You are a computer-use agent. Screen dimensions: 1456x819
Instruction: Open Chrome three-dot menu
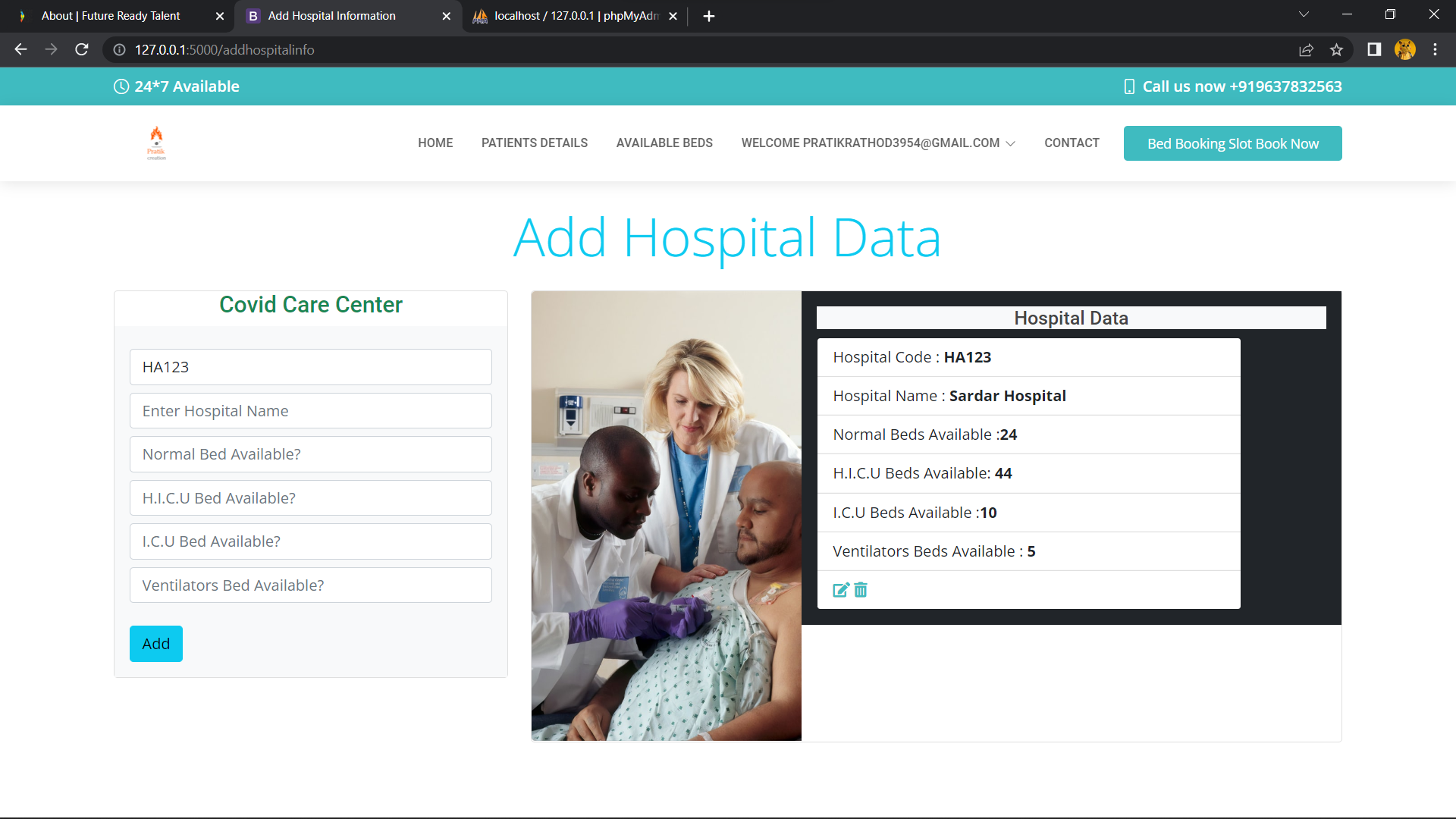click(x=1435, y=49)
